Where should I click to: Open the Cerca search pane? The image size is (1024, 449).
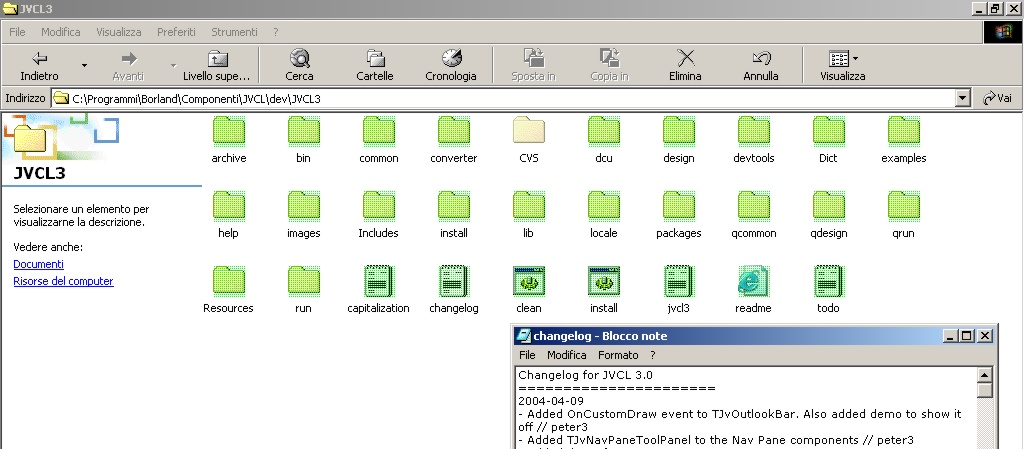299,65
